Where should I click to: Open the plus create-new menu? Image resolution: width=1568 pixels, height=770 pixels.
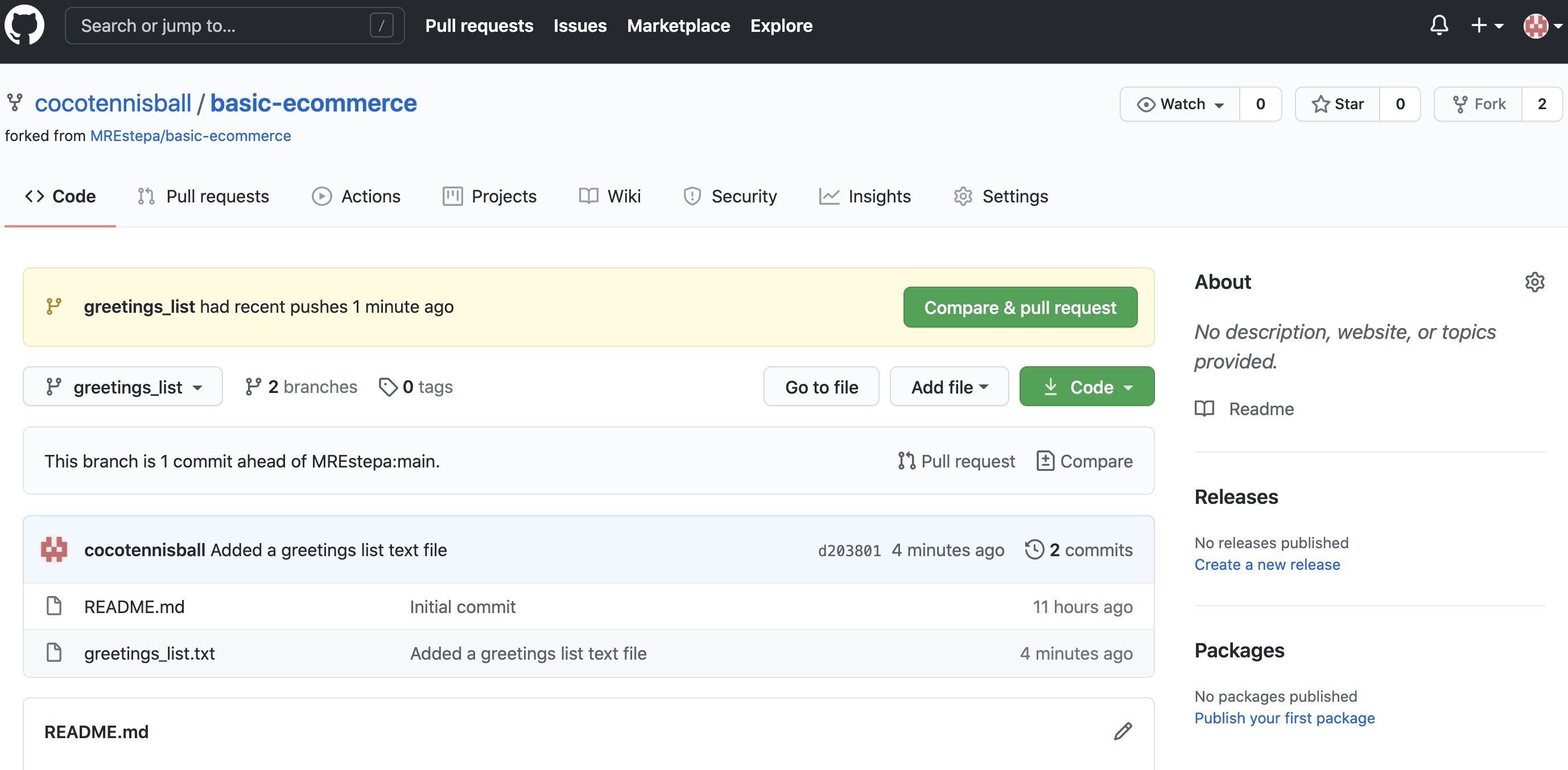tap(1487, 26)
